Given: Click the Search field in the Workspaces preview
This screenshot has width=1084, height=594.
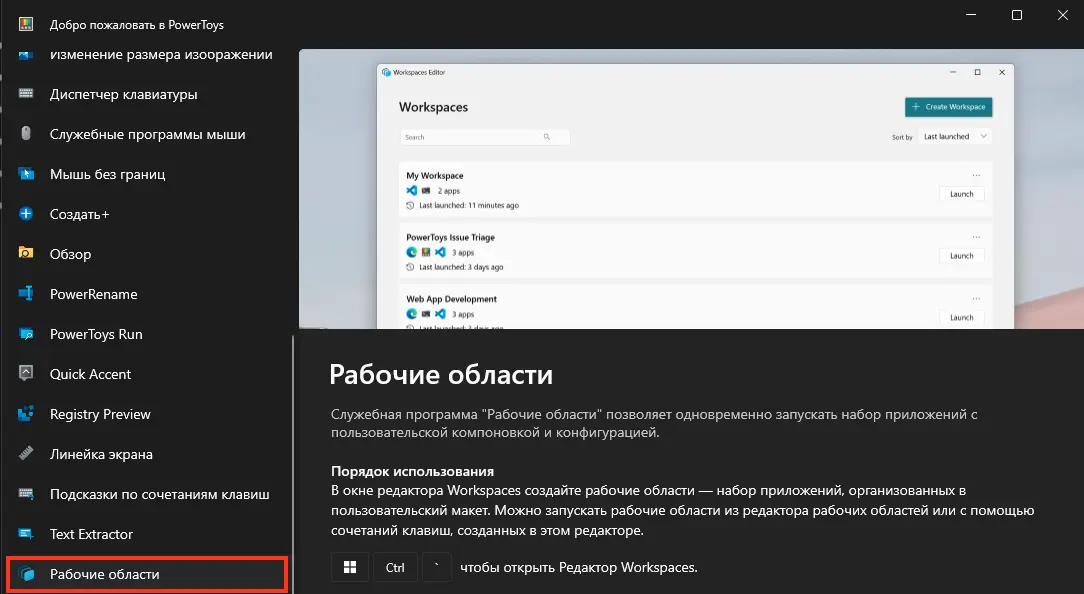Looking at the screenshot, I should coord(485,137).
